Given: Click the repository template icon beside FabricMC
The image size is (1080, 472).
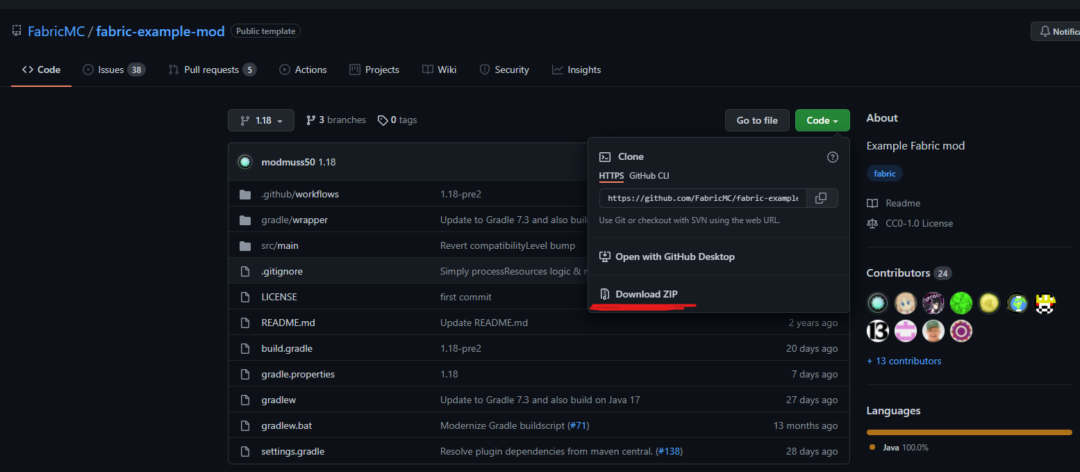Looking at the screenshot, I should point(17,31).
